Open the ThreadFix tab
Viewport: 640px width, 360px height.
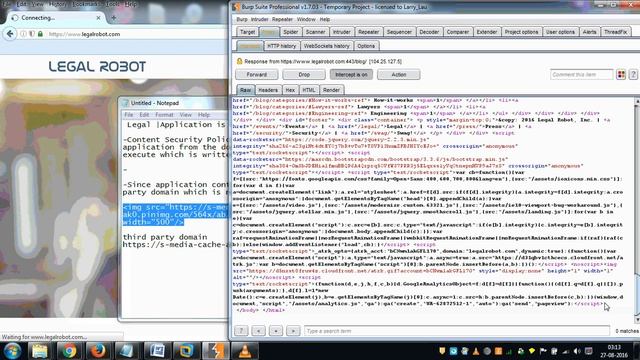615,32
